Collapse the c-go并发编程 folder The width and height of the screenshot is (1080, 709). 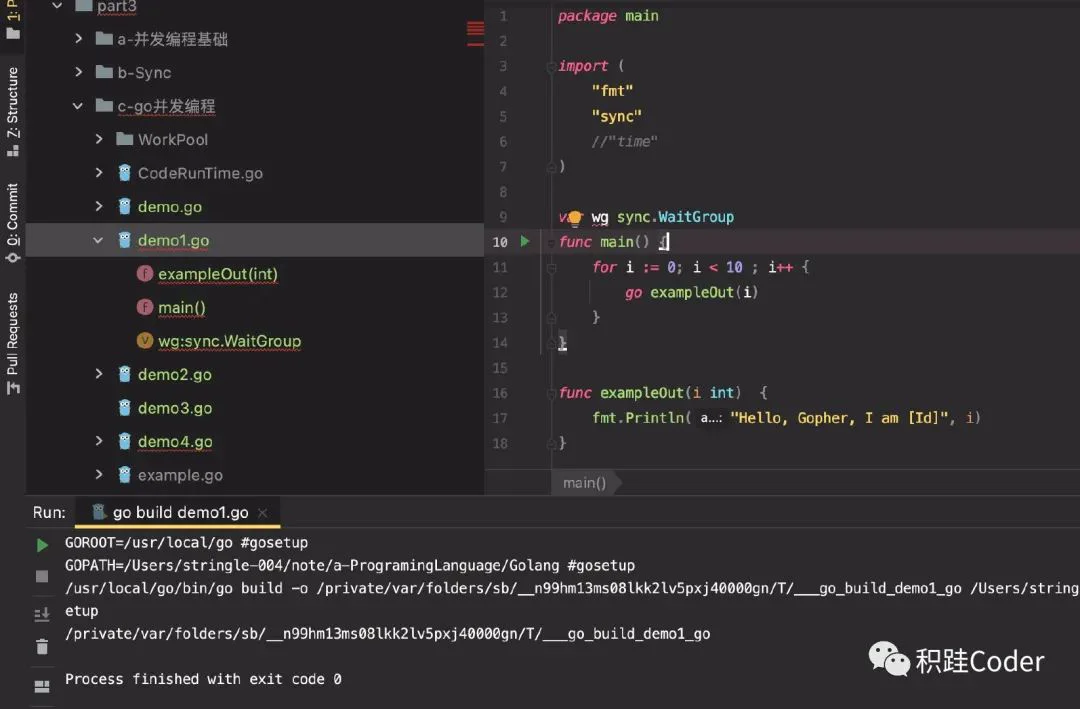click(78, 105)
